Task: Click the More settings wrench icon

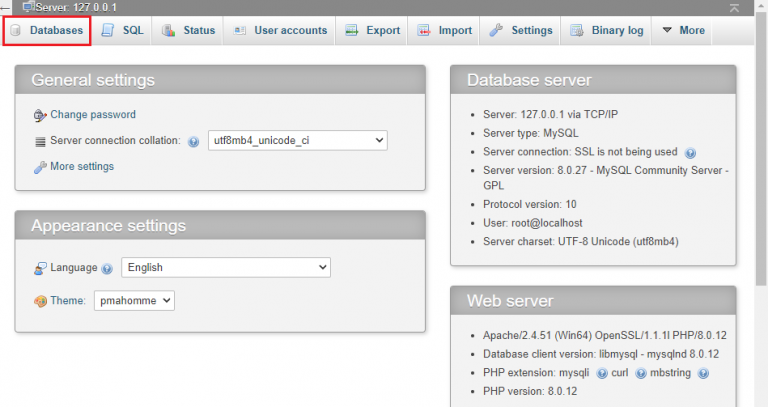Action: click(x=40, y=167)
